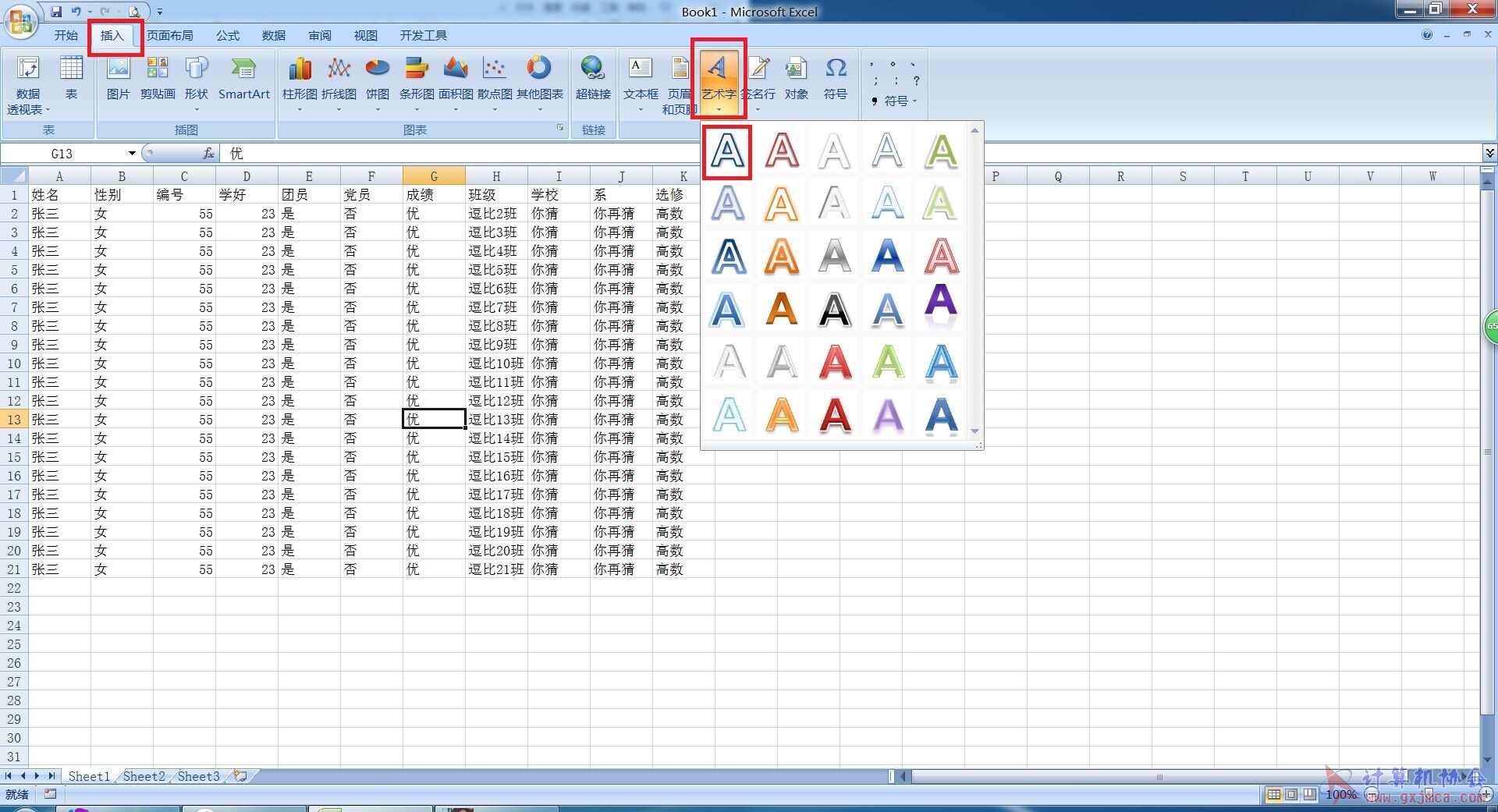1498x812 pixels.
Task: Switch to the View (视图) tab
Action: click(x=366, y=36)
